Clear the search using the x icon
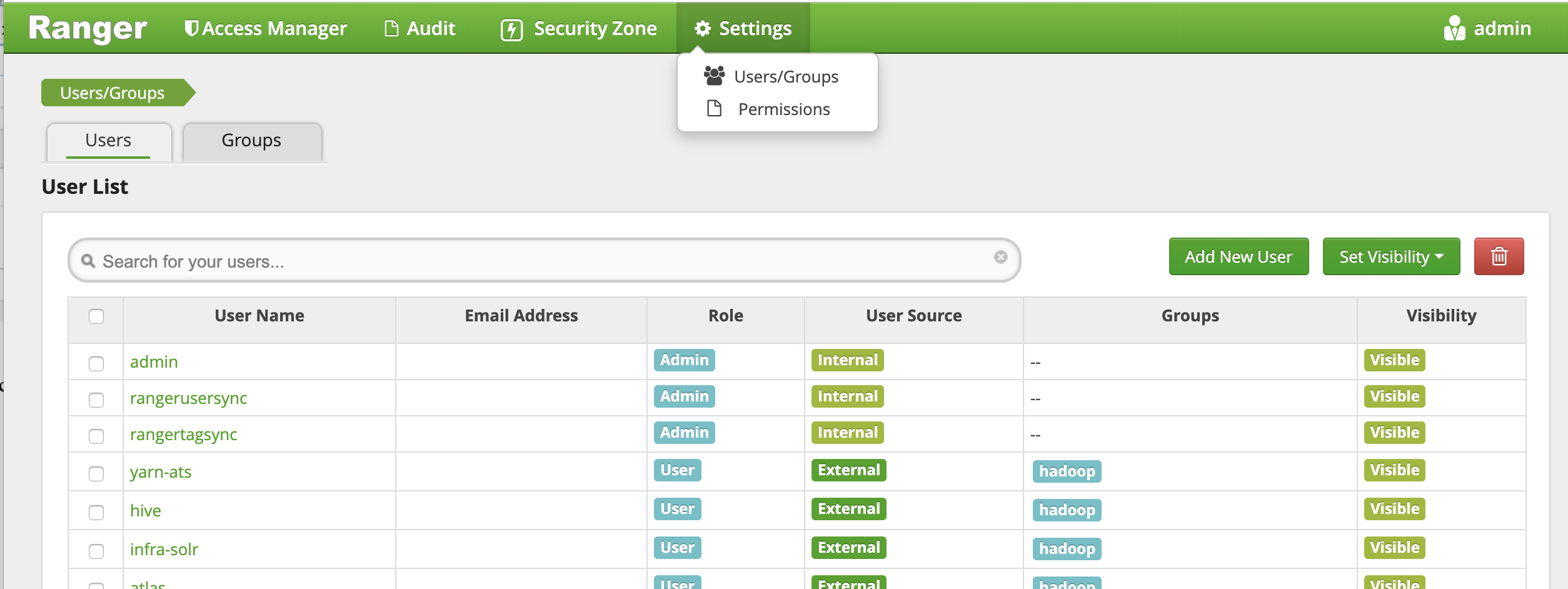 tap(1000, 257)
